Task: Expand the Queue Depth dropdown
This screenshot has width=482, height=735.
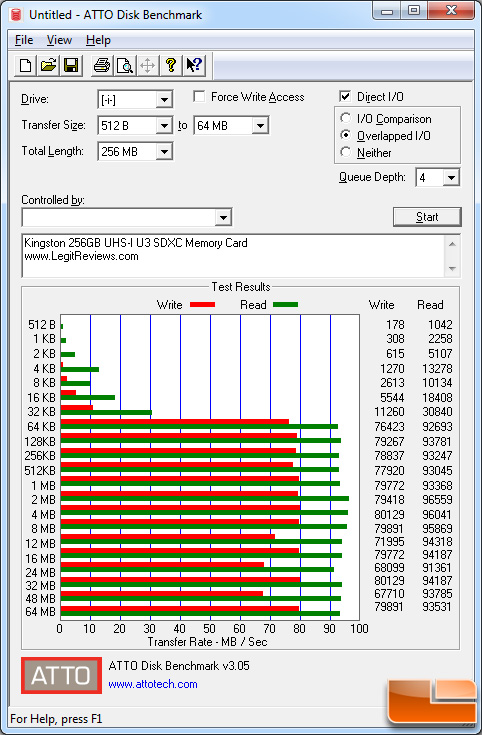Action: [451, 178]
